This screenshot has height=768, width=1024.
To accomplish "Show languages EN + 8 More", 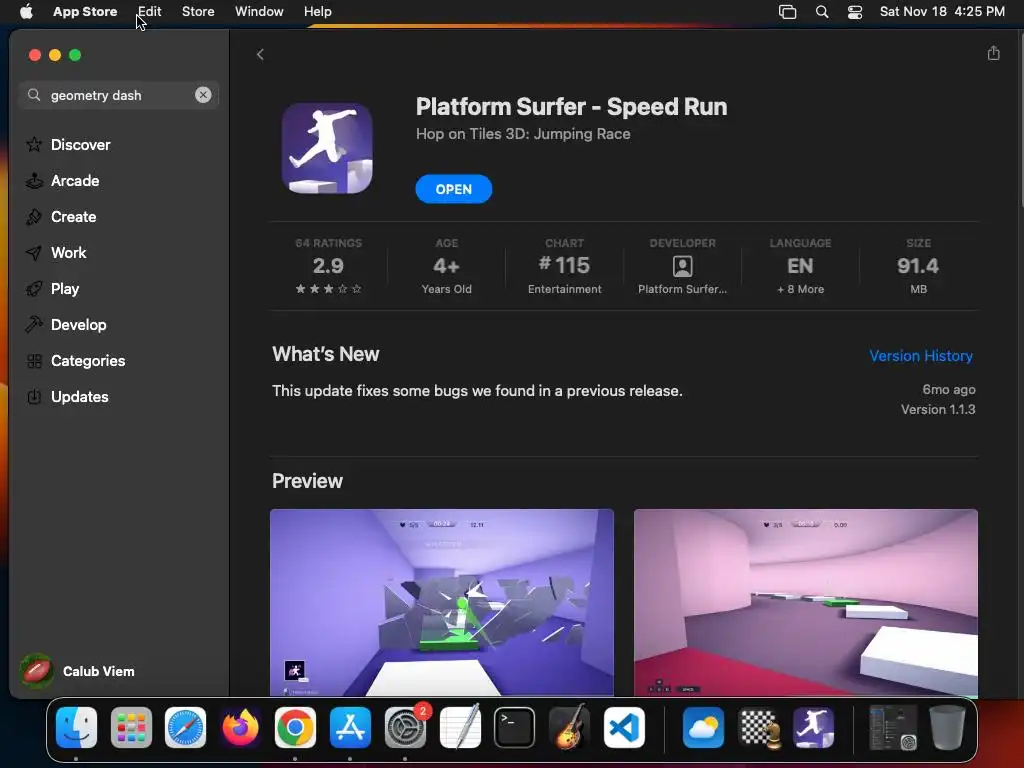I will click(x=800, y=266).
